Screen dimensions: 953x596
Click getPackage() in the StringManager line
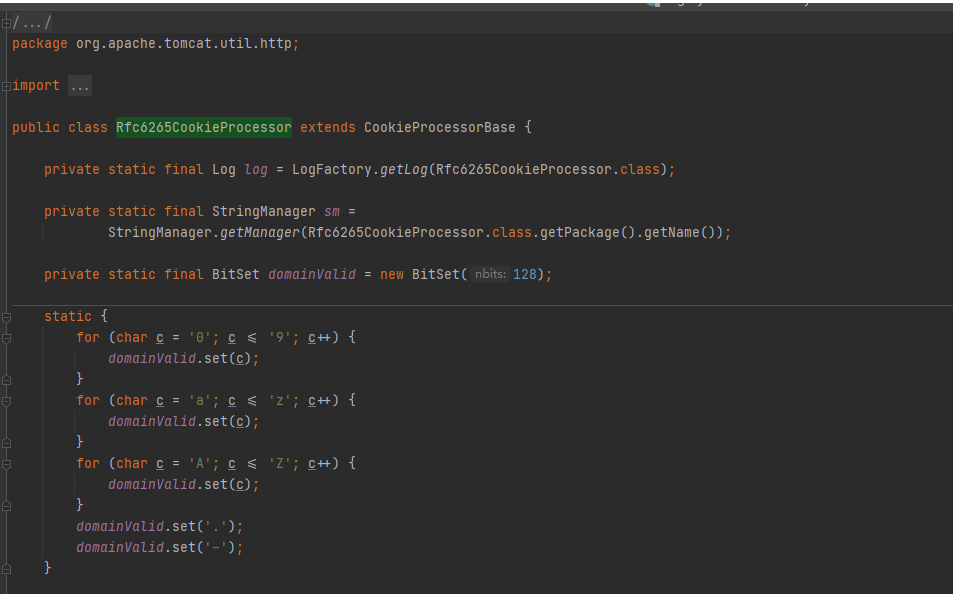pos(588,233)
